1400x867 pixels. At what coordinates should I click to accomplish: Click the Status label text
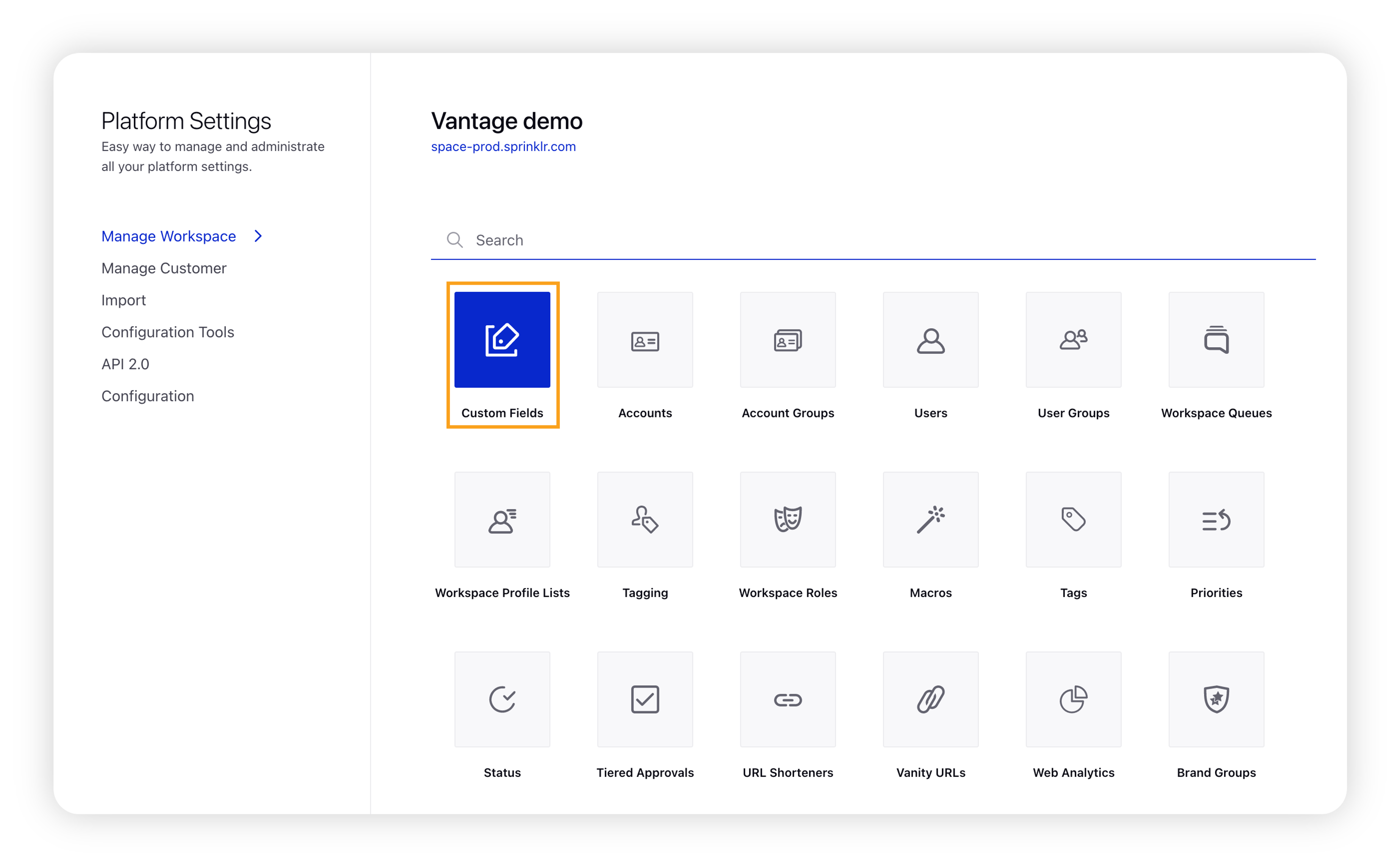[x=502, y=772]
